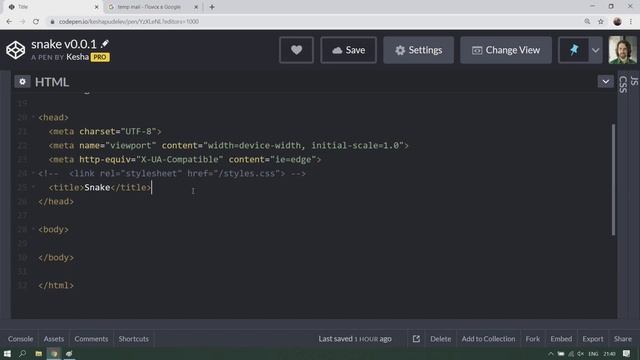Open Export options
This screenshot has width=640, height=360.
pos(593,339)
